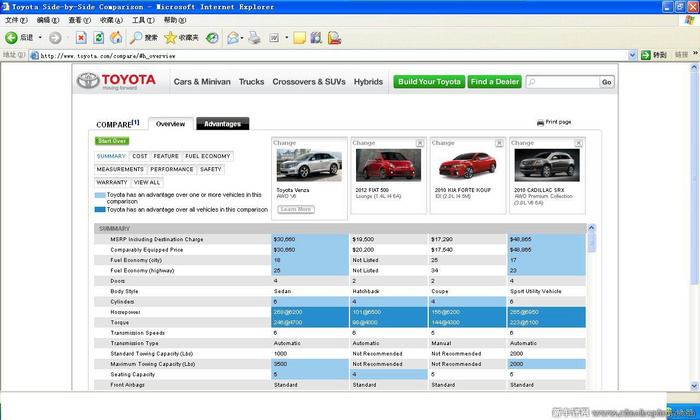Open Trucks navigation link
The width and height of the screenshot is (700, 420).
(251, 82)
